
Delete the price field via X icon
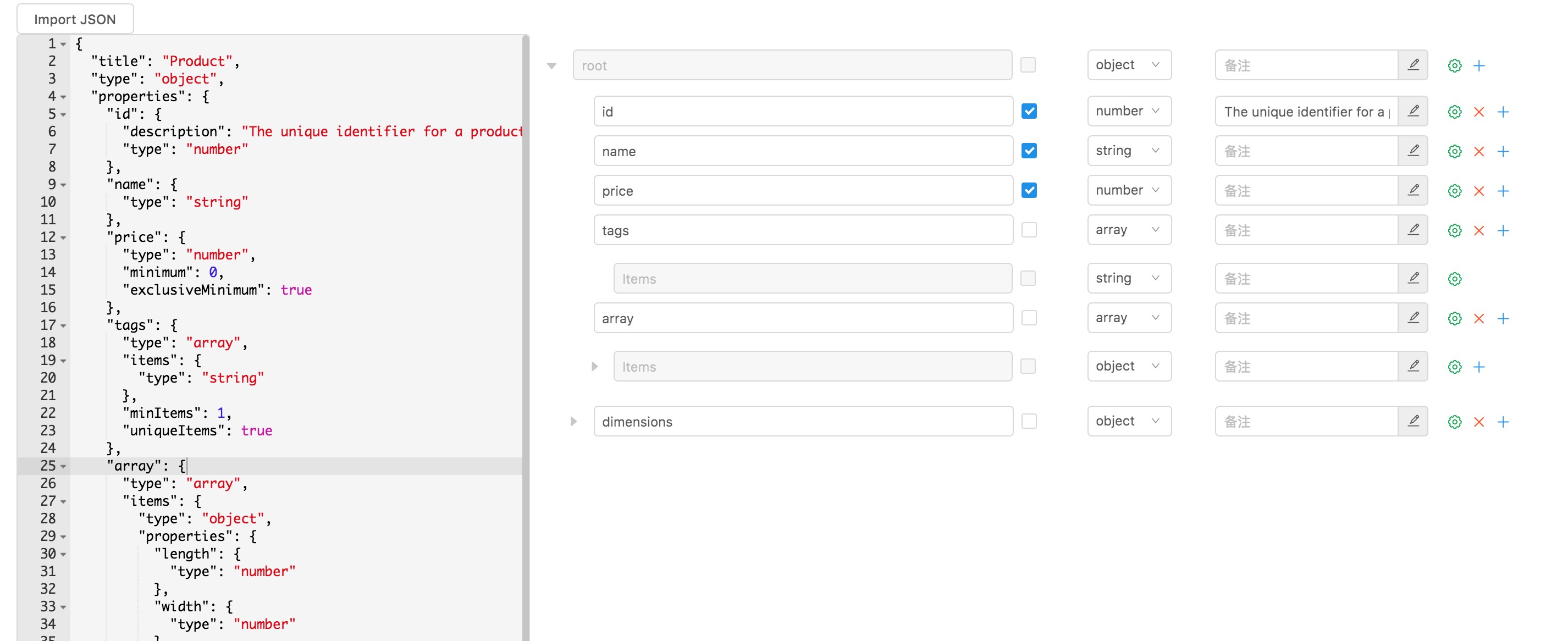click(x=1478, y=191)
